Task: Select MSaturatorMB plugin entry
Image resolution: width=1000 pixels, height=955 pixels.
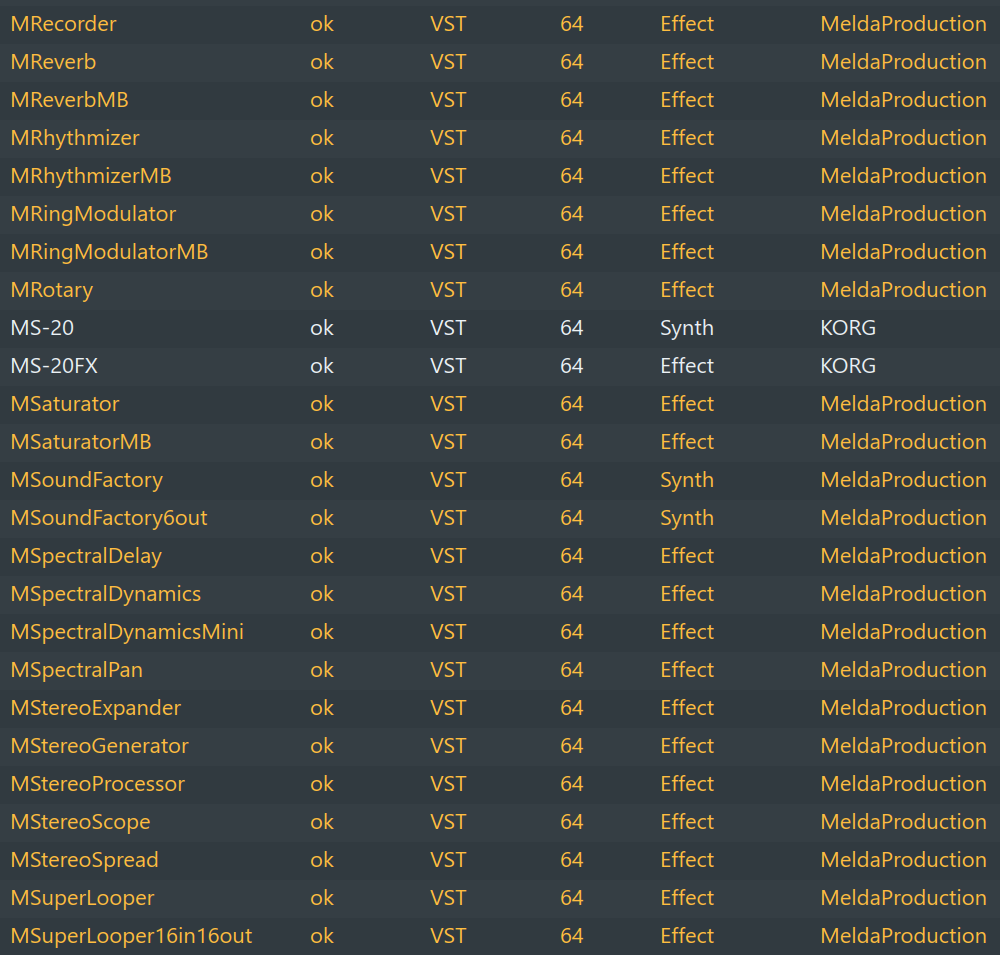Action: click(x=81, y=442)
